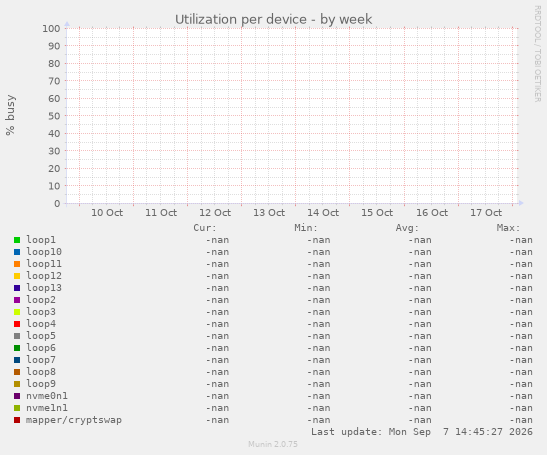Select the nvme1n1 device label
The width and height of the screenshot is (547, 455).
(x=47, y=408)
